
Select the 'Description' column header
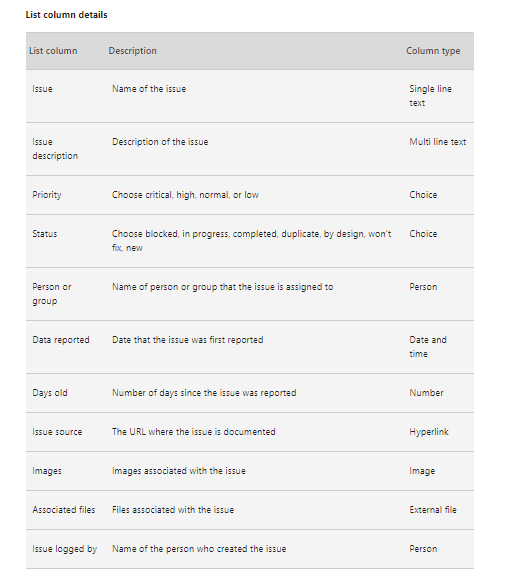coord(132,51)
